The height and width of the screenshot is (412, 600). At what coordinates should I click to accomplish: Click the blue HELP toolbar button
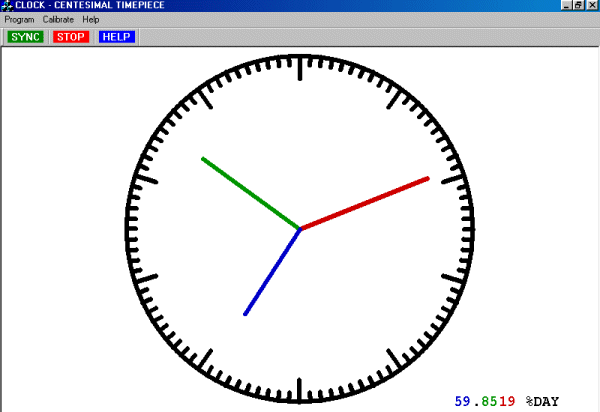pos(117,37)
